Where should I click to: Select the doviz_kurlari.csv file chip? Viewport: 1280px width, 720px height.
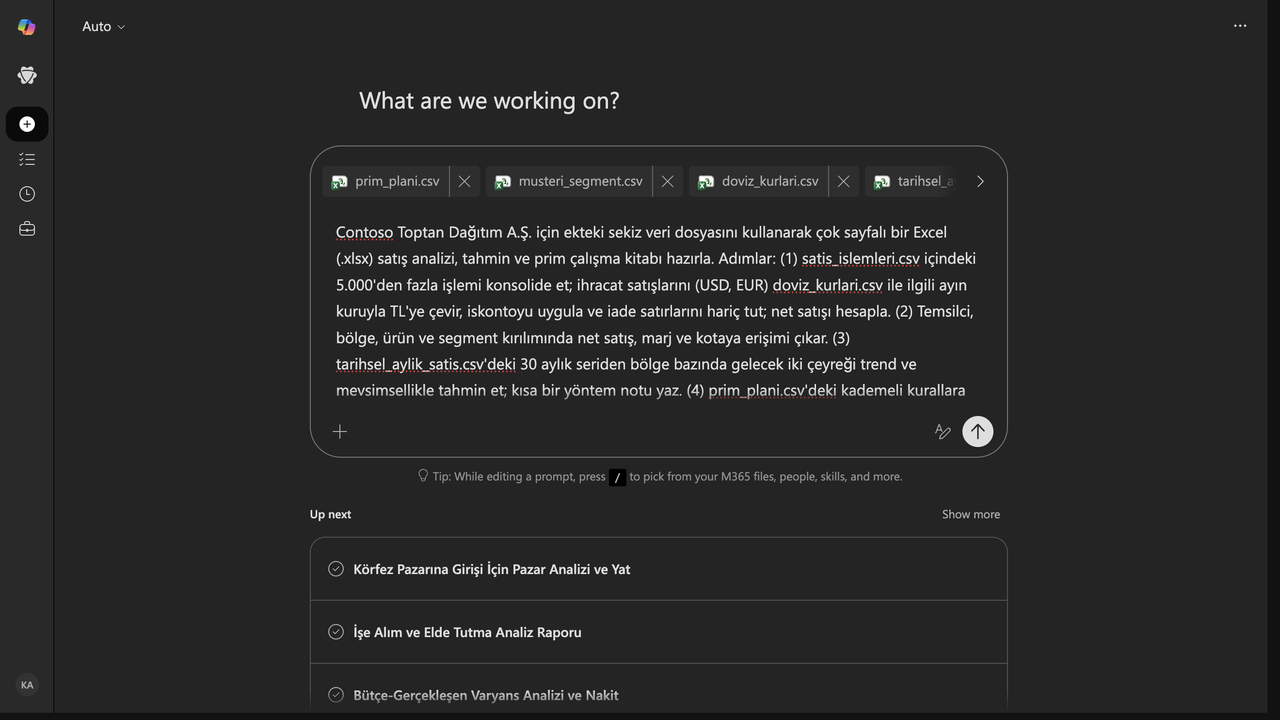tap(759, 181)
